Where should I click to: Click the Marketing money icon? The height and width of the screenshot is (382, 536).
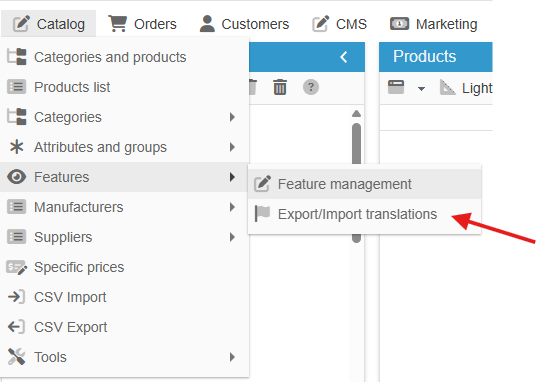click(399, 24)
